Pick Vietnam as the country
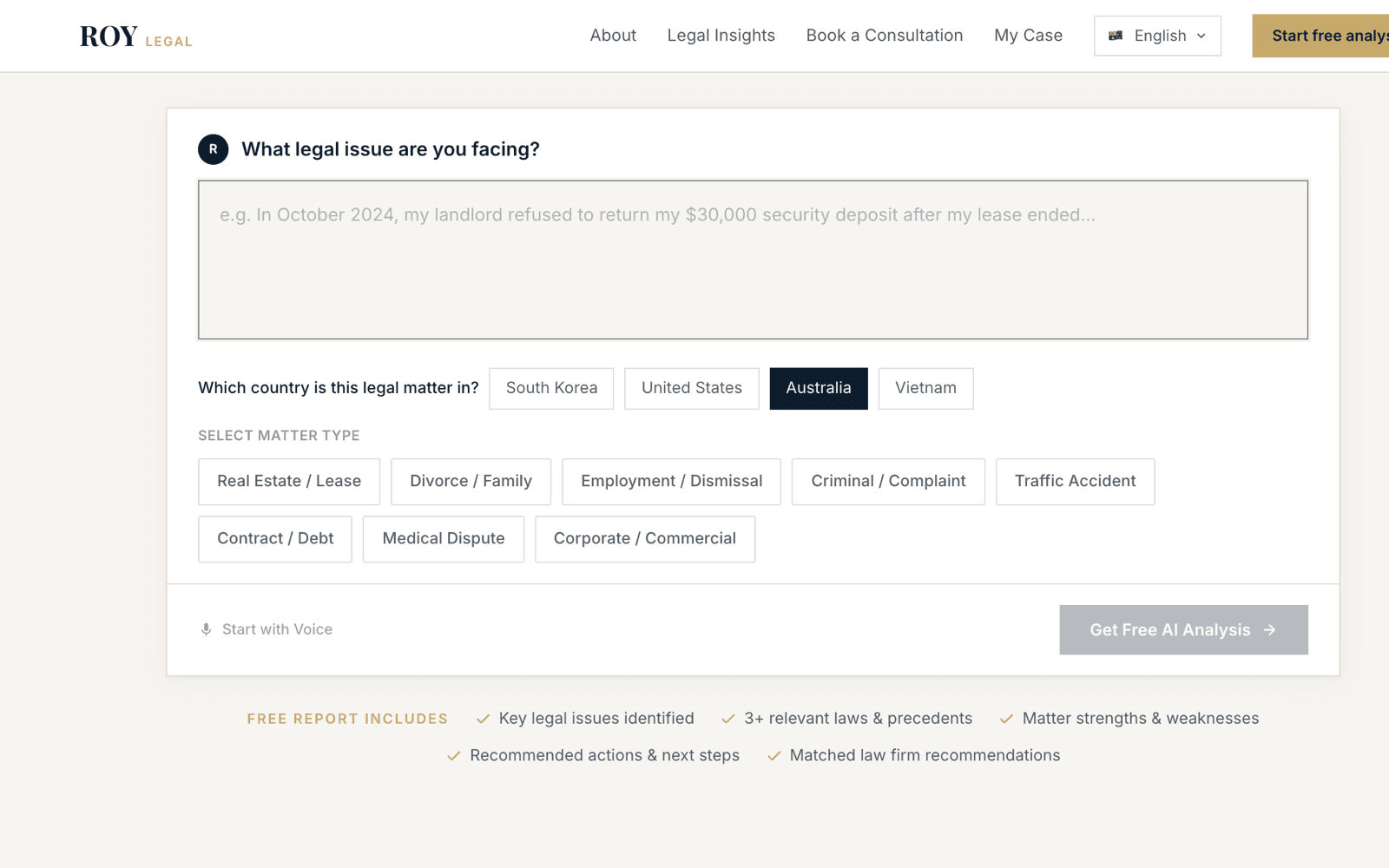 click(925, 388)
